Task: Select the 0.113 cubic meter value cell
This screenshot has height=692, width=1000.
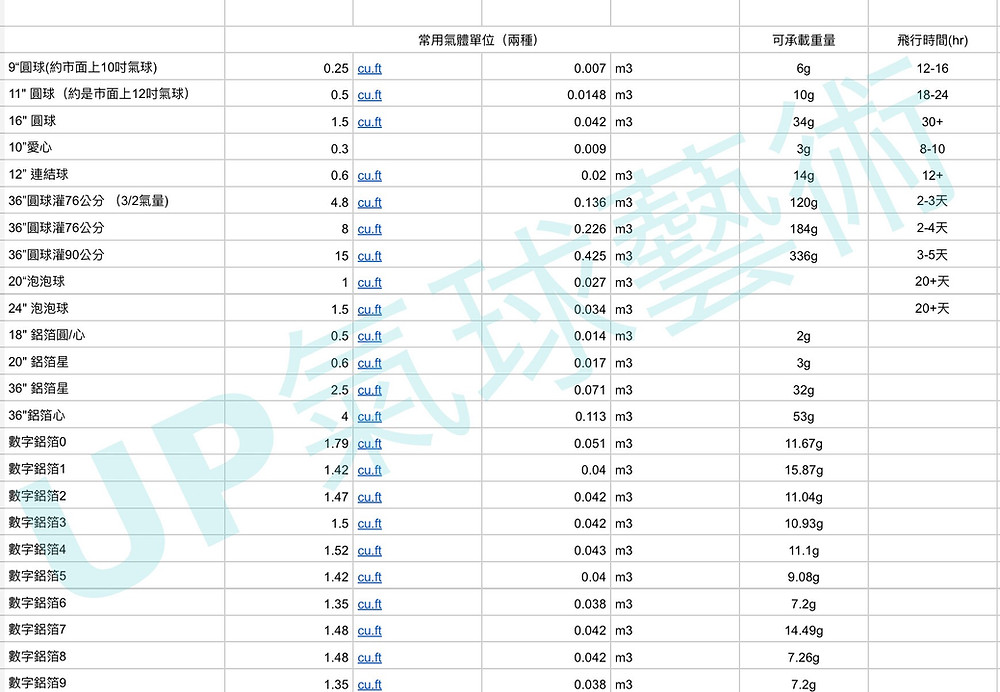Action: tap(546, 415)
